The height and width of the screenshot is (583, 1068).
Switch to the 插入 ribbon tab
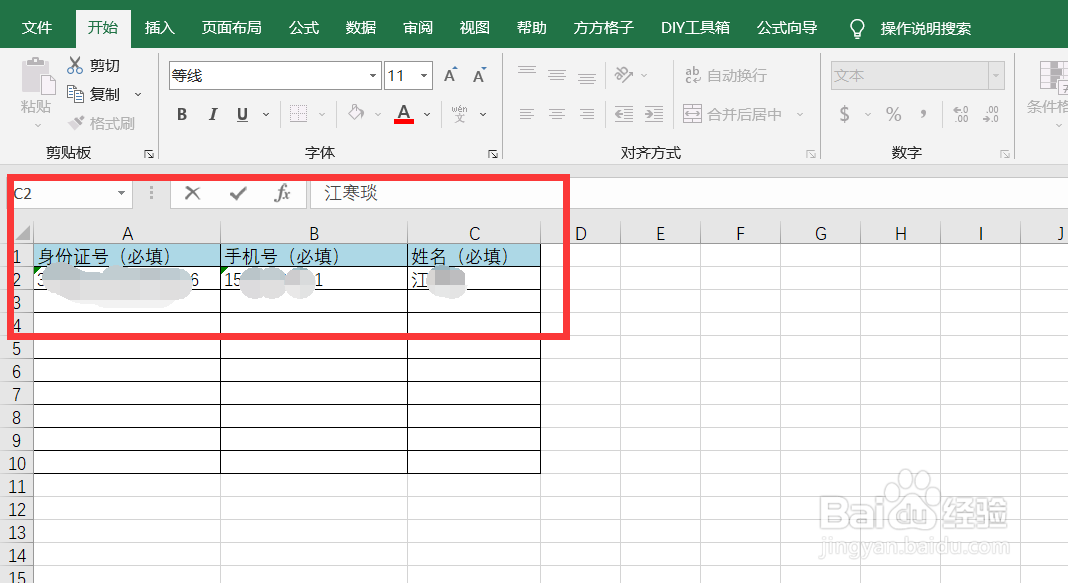pos(159,27)
